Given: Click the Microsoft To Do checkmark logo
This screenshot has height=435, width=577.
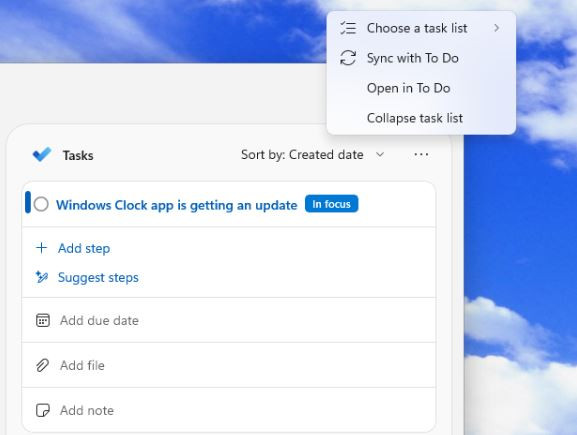Looking at the screenshot, I should click(x=42, y=154).
